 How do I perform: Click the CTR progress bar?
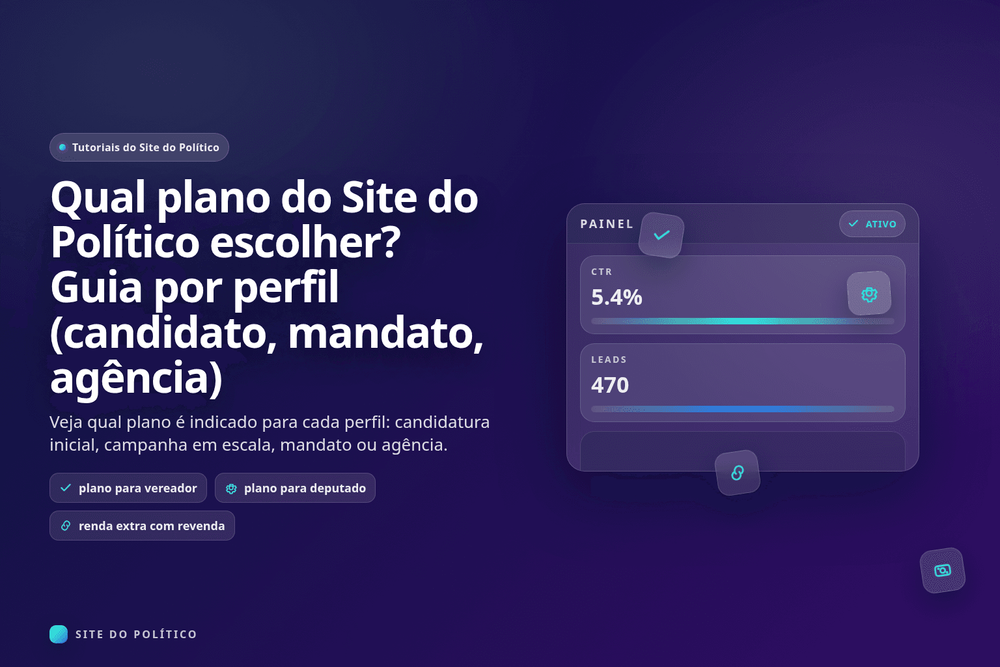point(742,321)
